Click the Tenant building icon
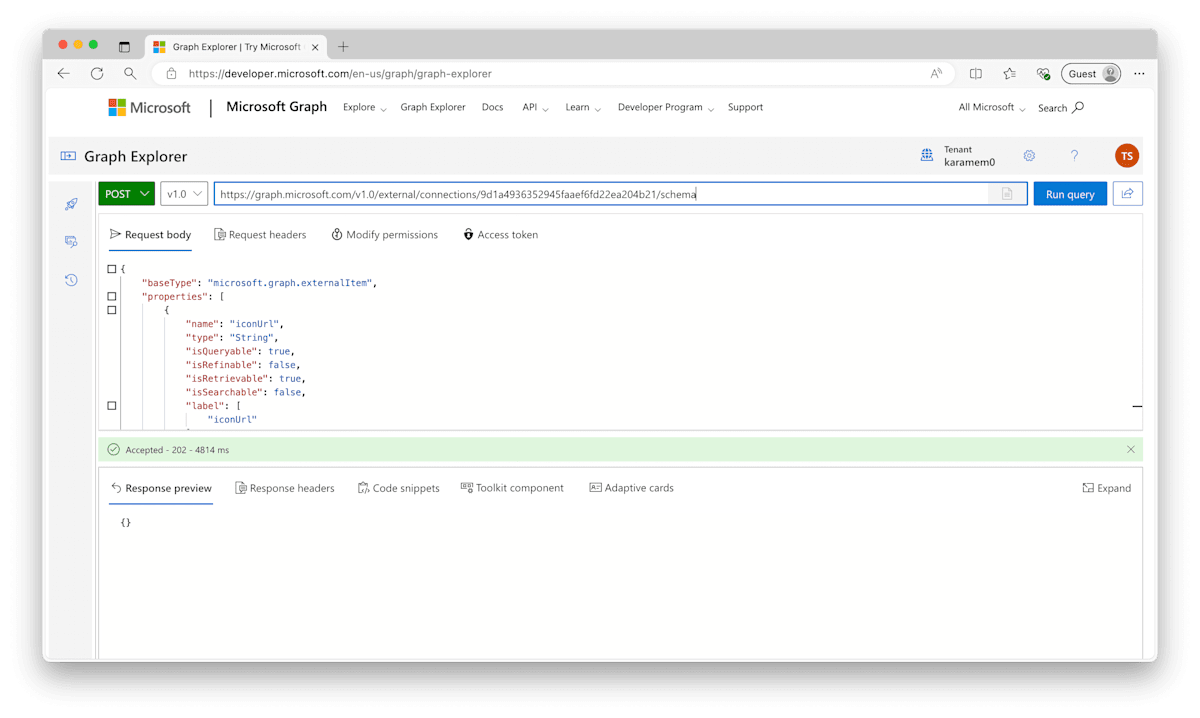Viewport: 1200px width, 718px height. tap(927, 155)
